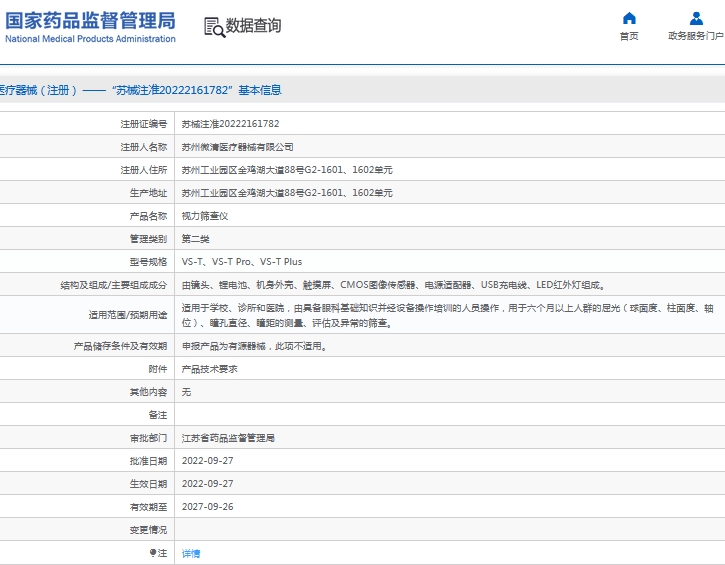
Task: Open the 政务服务门户 user icon
Action: coord(696,18)
